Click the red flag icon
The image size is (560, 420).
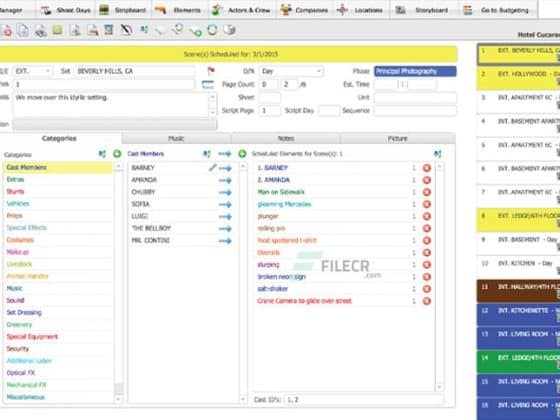(211, 71)
